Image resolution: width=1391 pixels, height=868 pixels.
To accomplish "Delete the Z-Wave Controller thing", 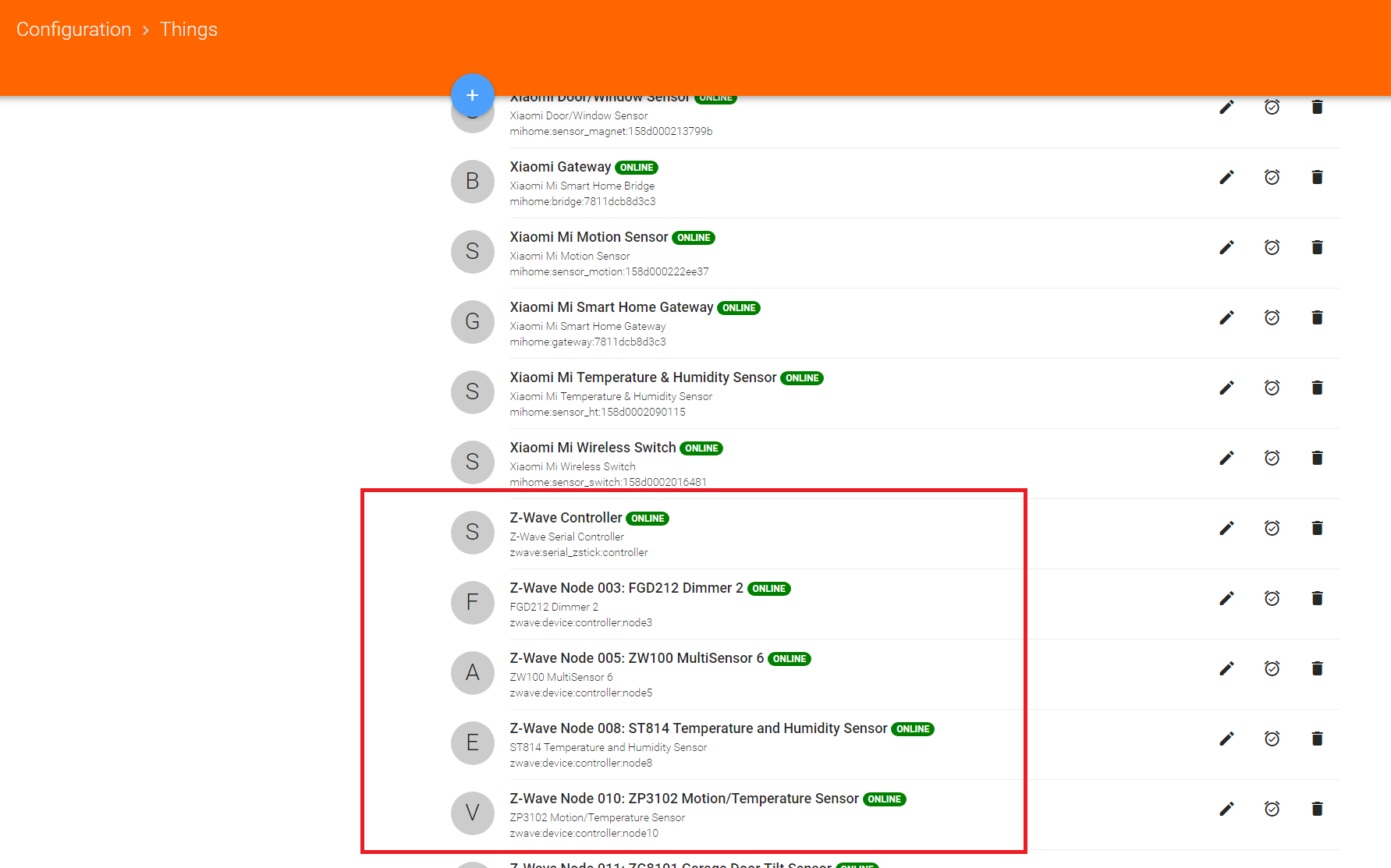I will [1317, 528].
